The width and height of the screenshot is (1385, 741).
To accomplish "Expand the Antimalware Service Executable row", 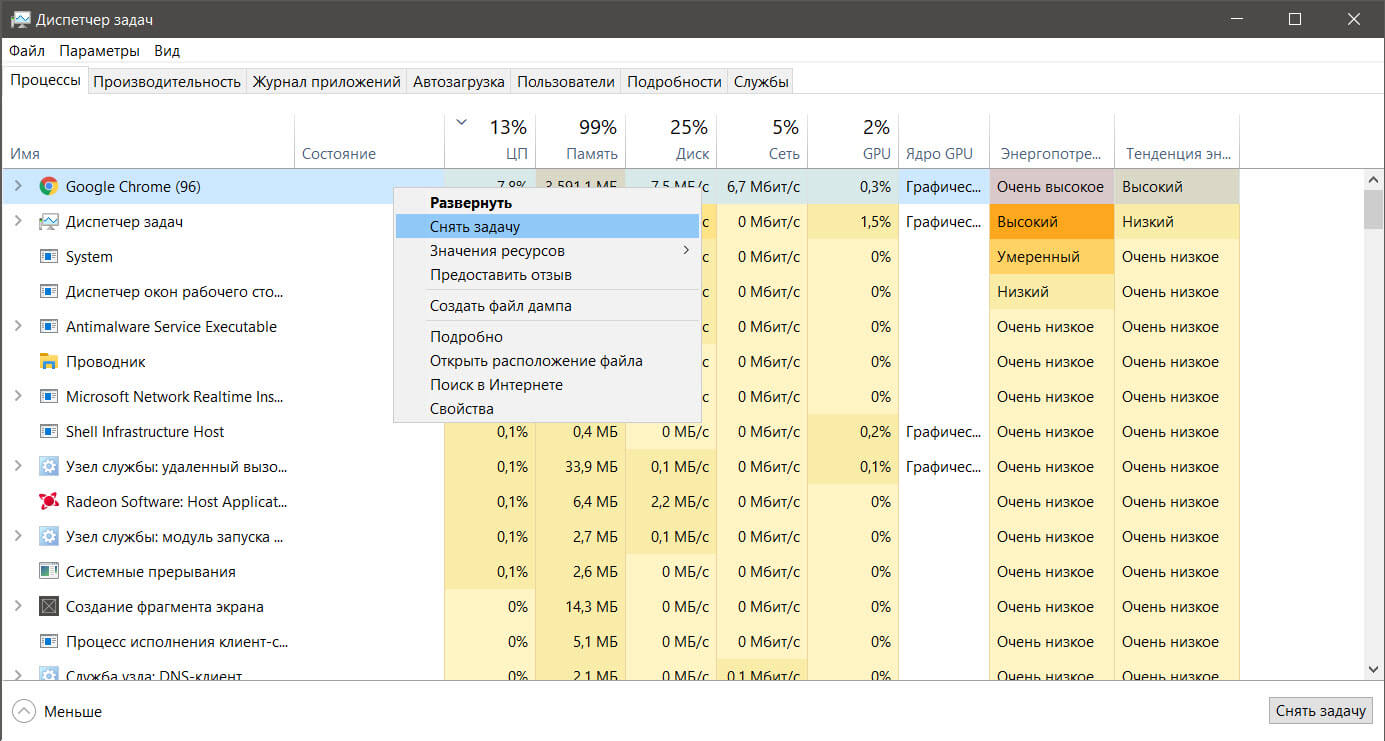I will point(17,326).
